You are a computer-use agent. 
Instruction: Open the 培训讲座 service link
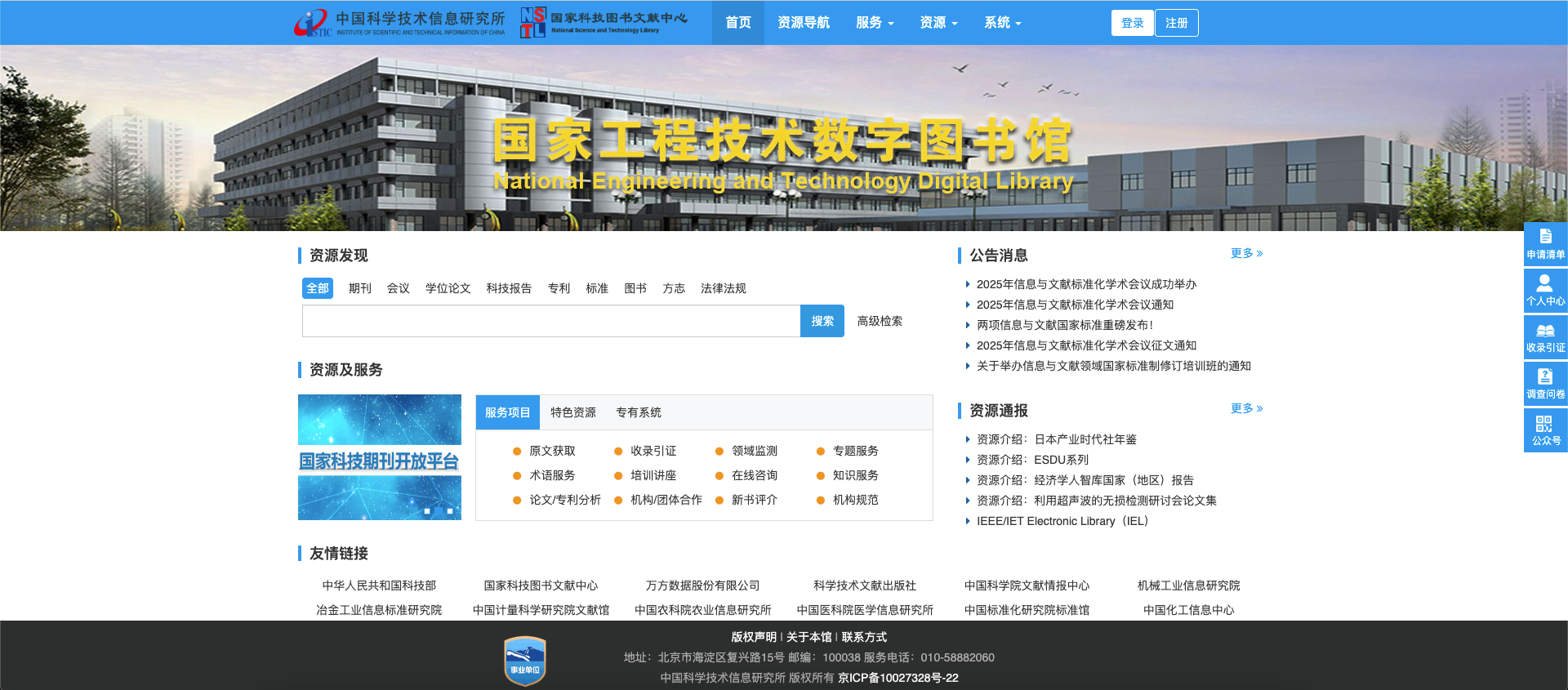(x=653, y=475)
